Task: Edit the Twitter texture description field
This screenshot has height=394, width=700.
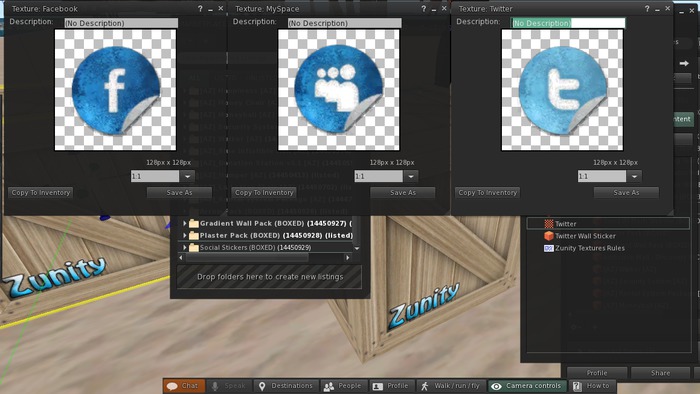Action: (x=568, y=23)
